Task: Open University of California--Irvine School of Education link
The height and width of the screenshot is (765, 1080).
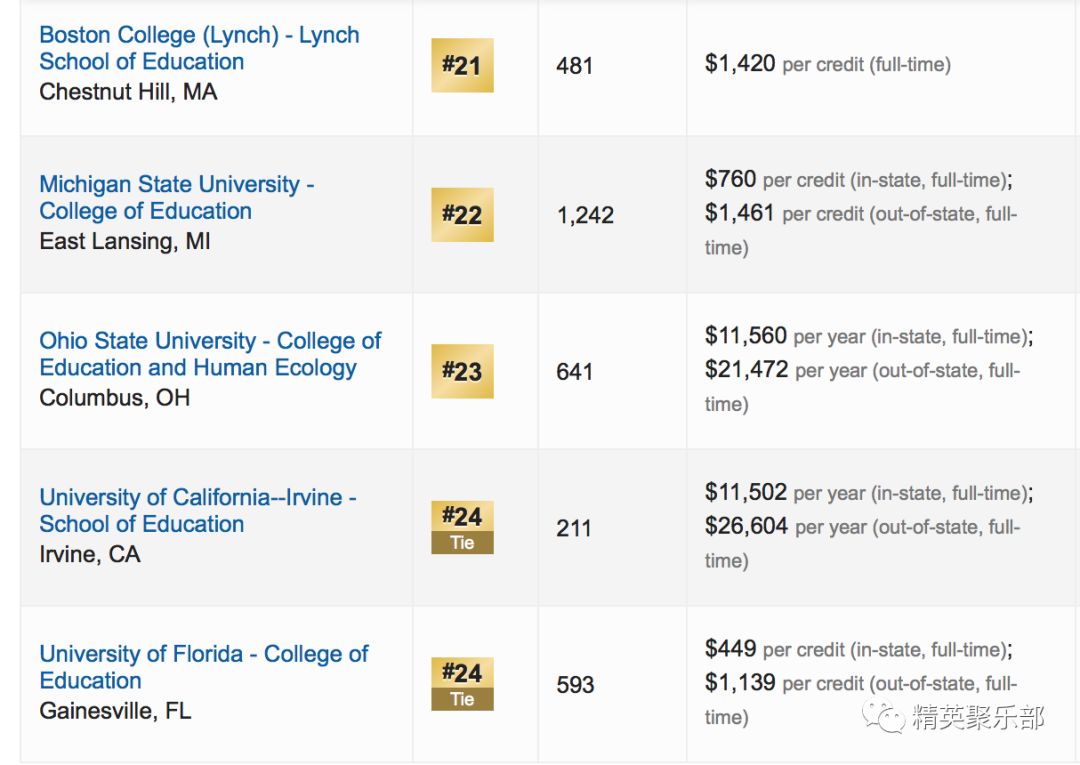Action: [x=198, y=510]
